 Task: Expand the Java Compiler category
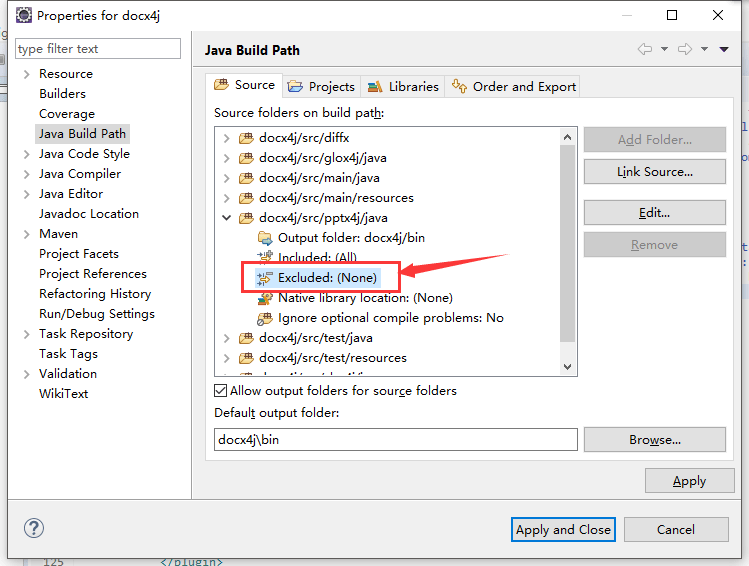pos(27,174)
